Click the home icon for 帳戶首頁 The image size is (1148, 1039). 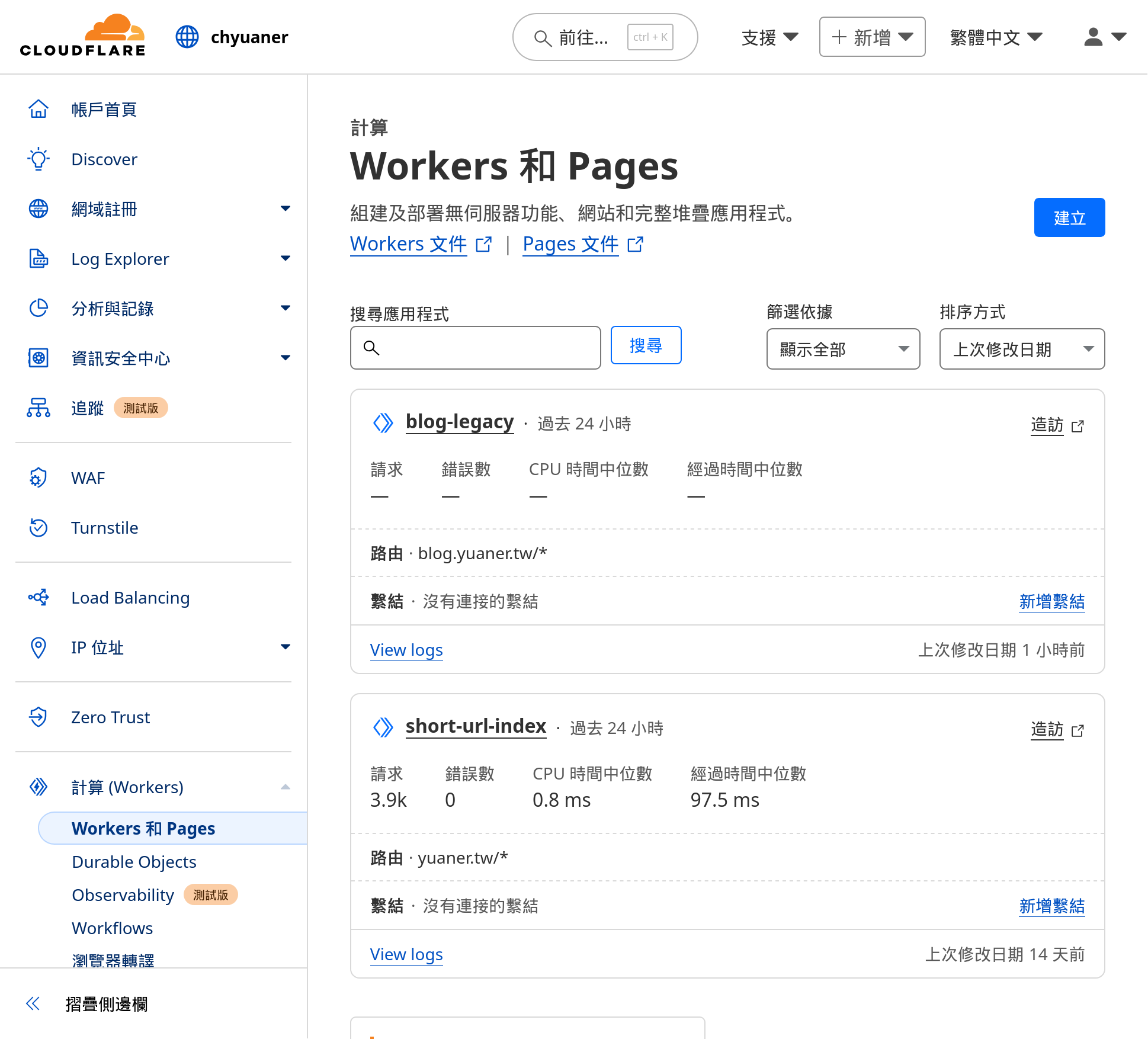coord(39,110)
